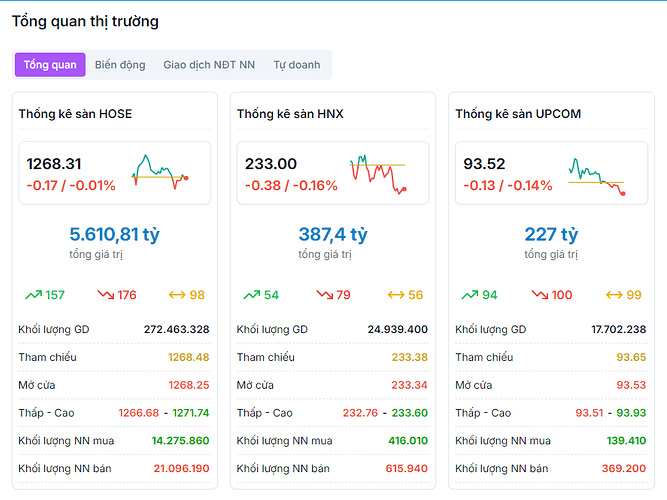667x500 pixels.
Task: Click the HOSE index mini line chart
Action: click(x=159, y=172)
